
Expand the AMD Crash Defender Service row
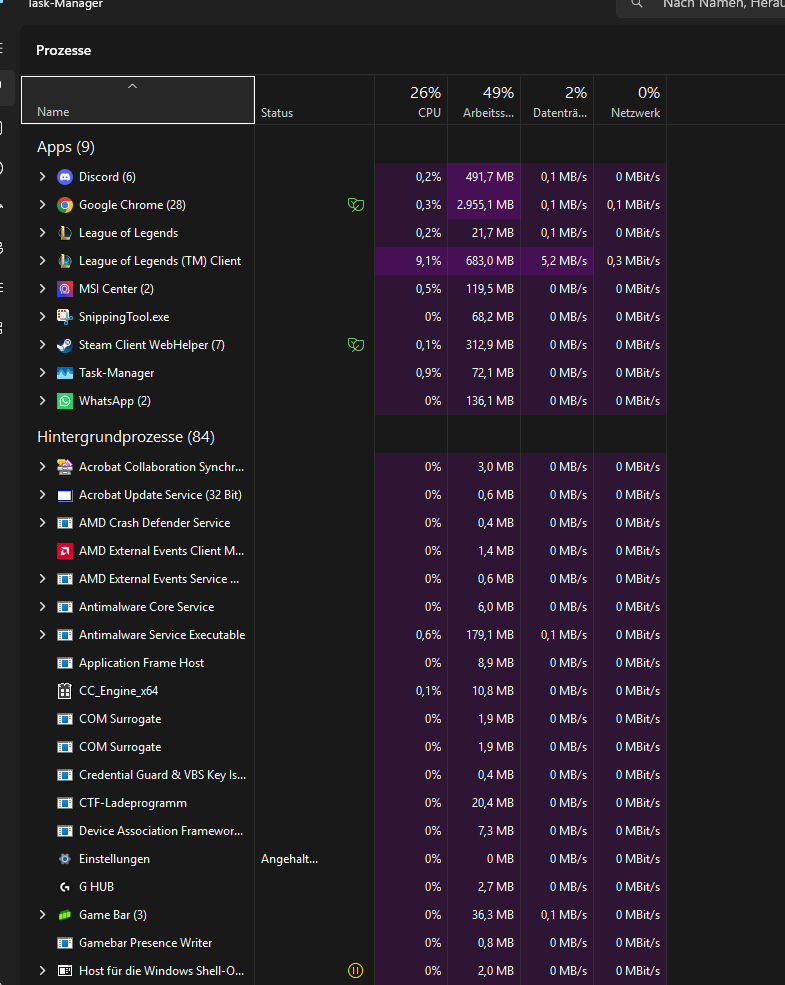coord(42,523)
